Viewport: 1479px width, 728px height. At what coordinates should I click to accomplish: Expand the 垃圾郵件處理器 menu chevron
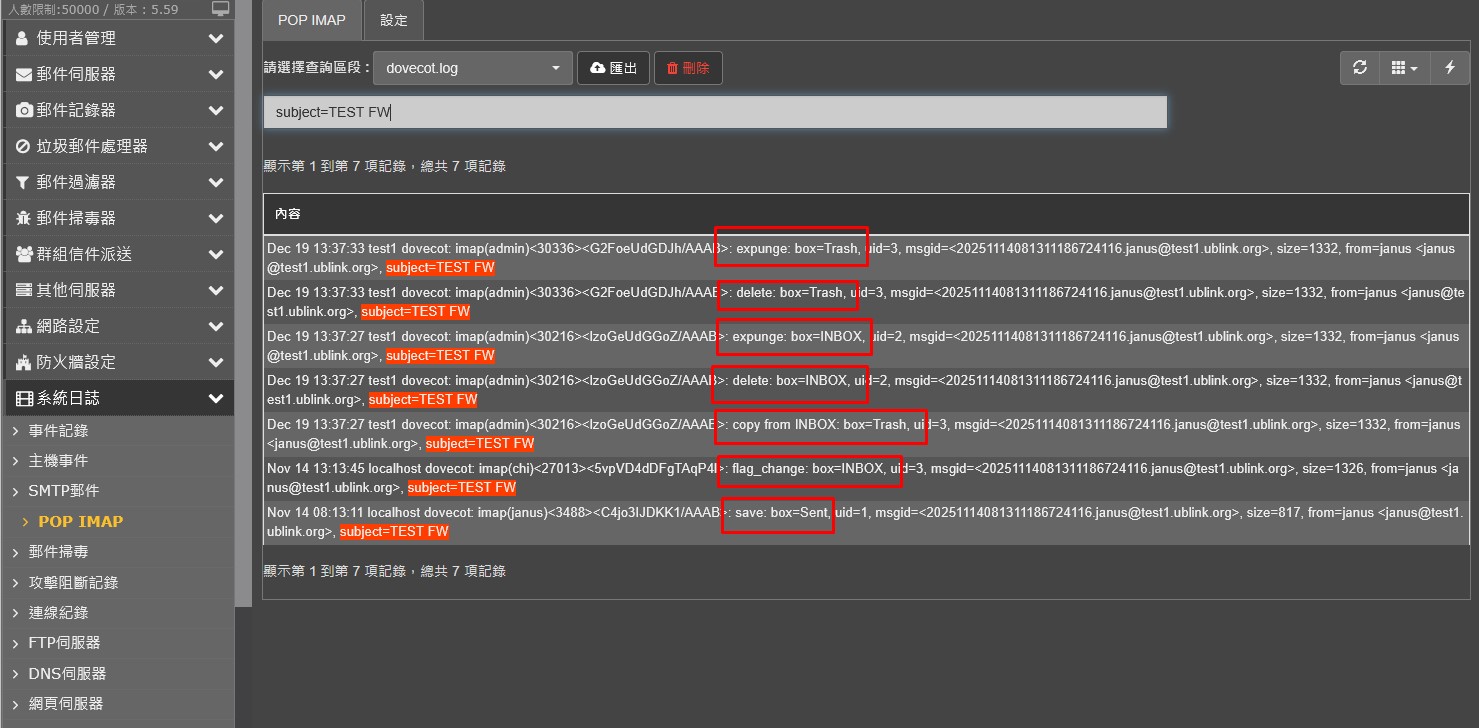pyautogui.click(x=215, y=146)
